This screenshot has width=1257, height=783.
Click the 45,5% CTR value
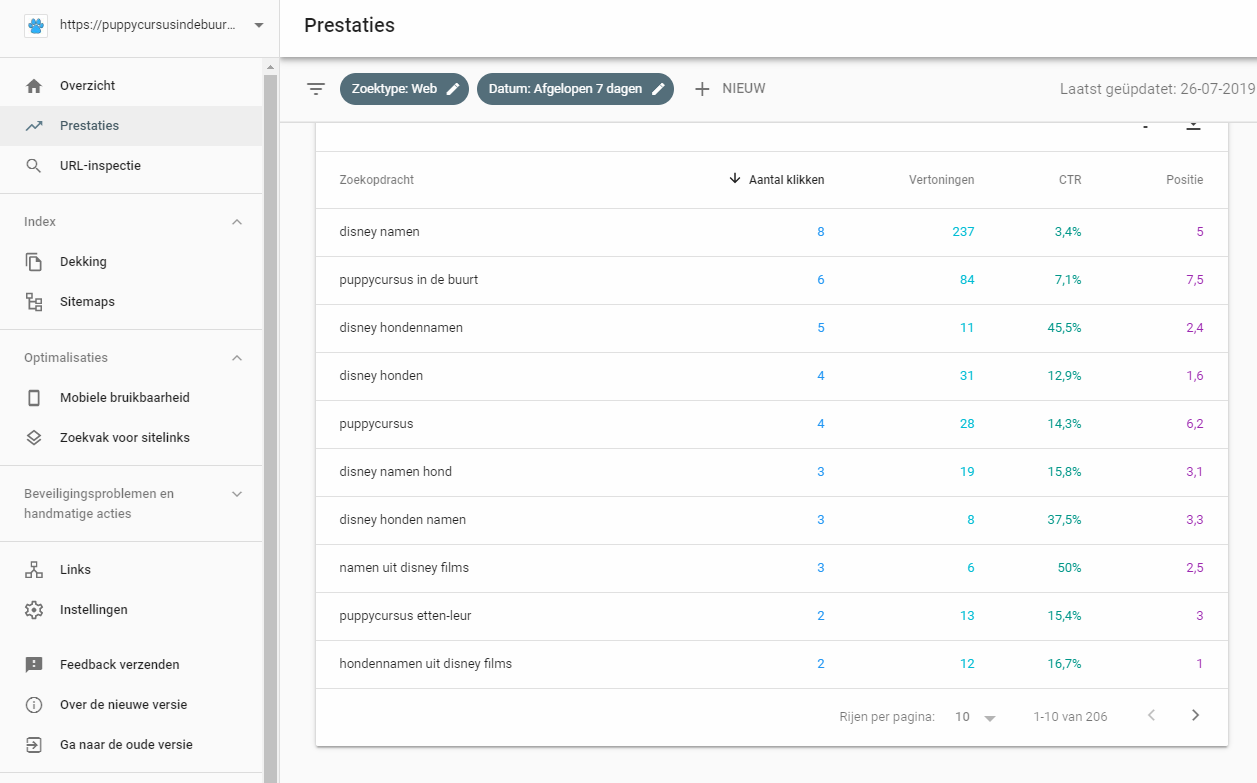tap(1062, 328)
